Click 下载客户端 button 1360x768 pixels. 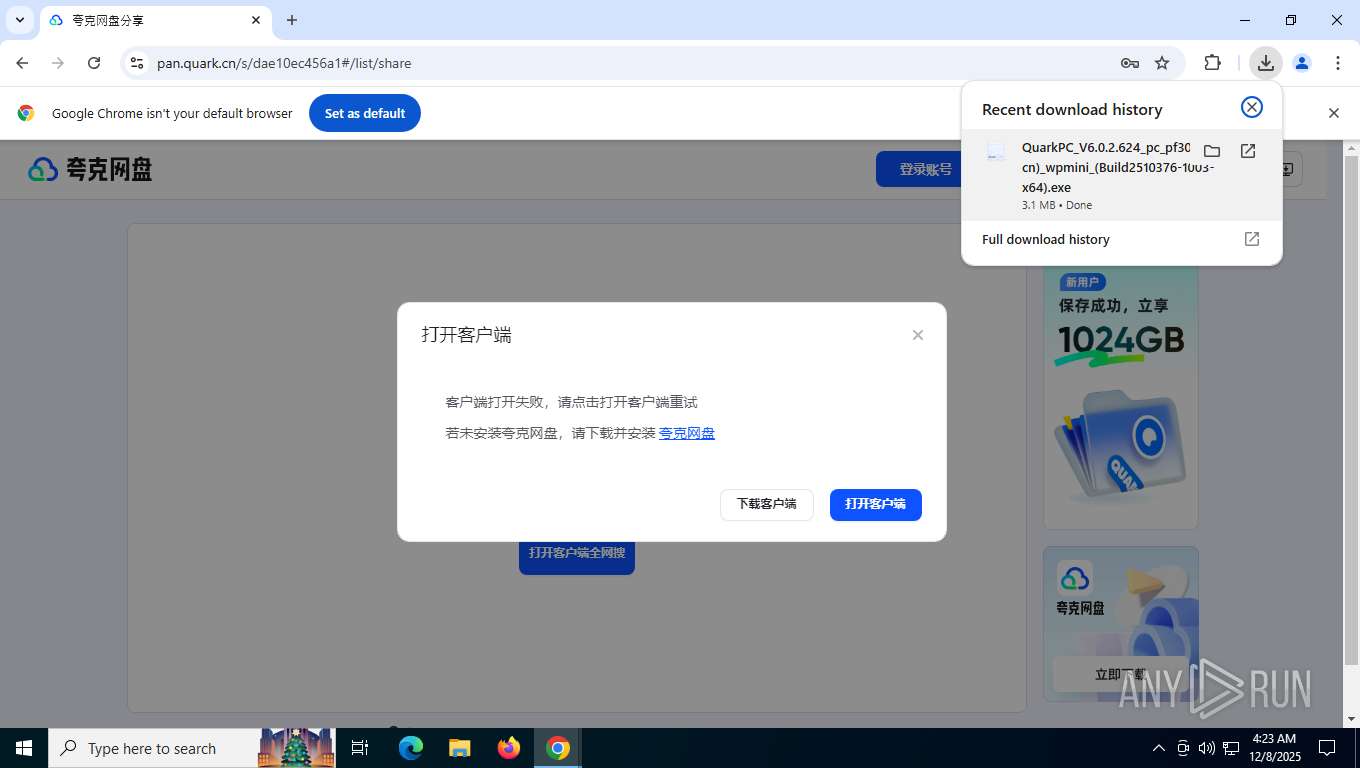pyautogui.click(x=767, y=504)
